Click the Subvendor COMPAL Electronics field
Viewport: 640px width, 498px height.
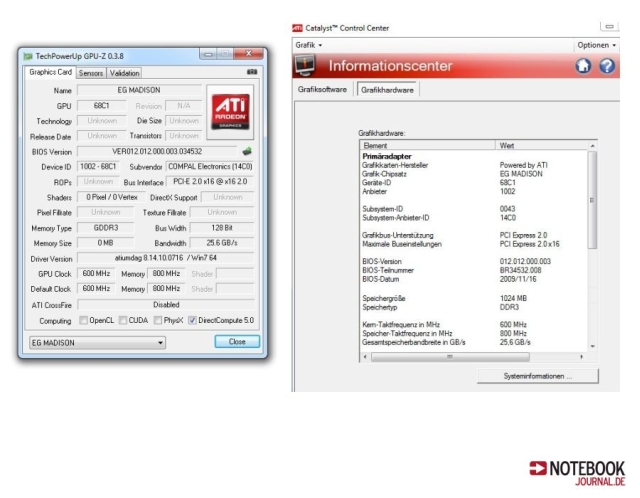[210, 167]
